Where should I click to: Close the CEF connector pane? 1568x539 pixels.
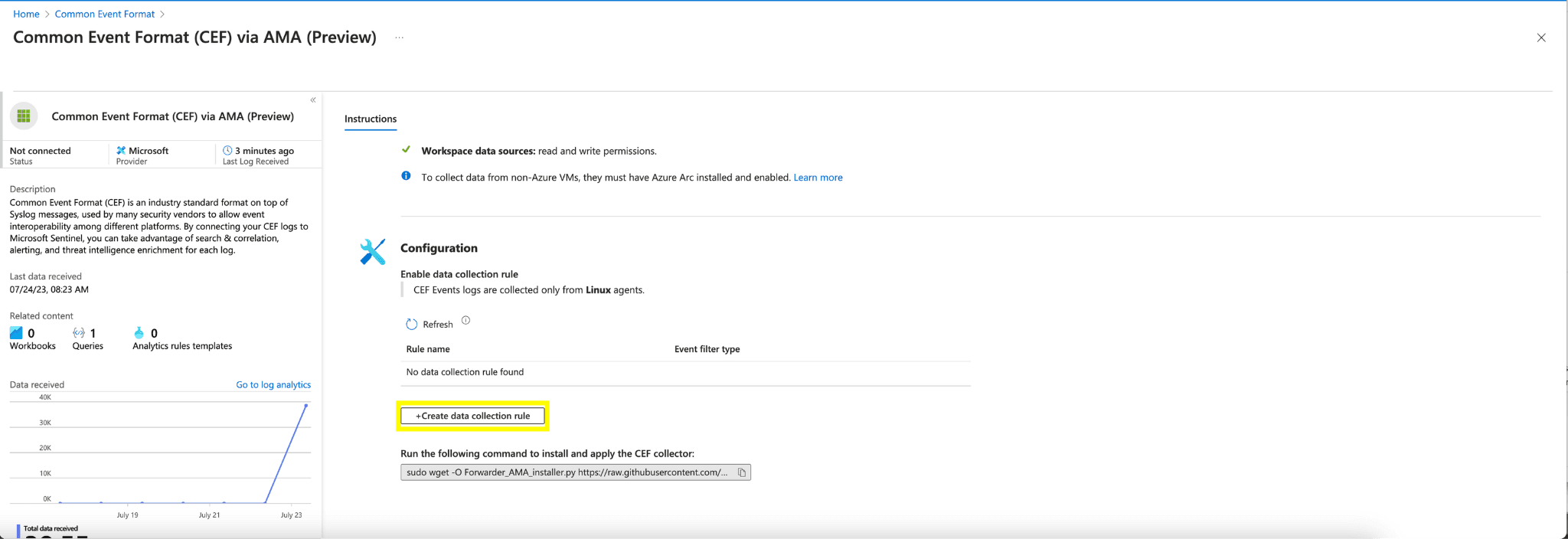coord(1540,38)
